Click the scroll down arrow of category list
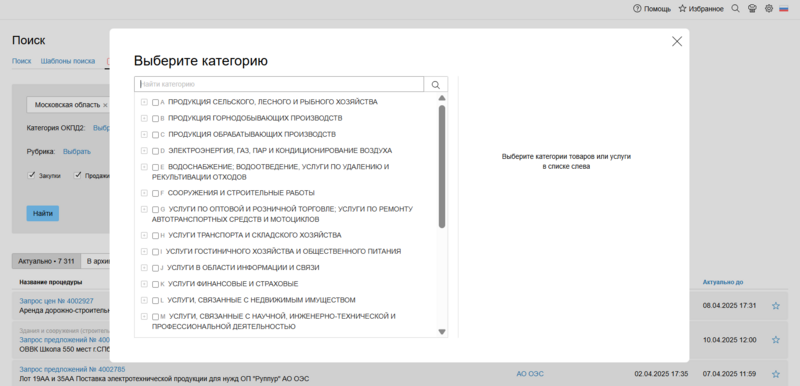 click(442, 332)
